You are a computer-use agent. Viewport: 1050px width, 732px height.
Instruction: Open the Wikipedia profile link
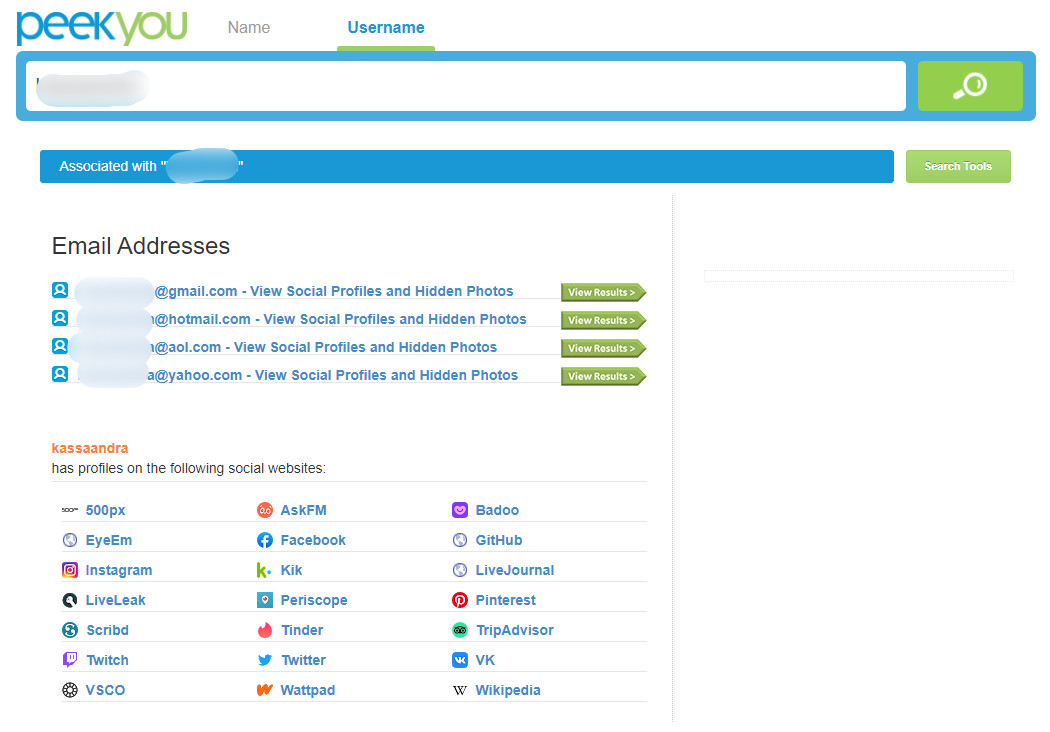pos(508,690)
